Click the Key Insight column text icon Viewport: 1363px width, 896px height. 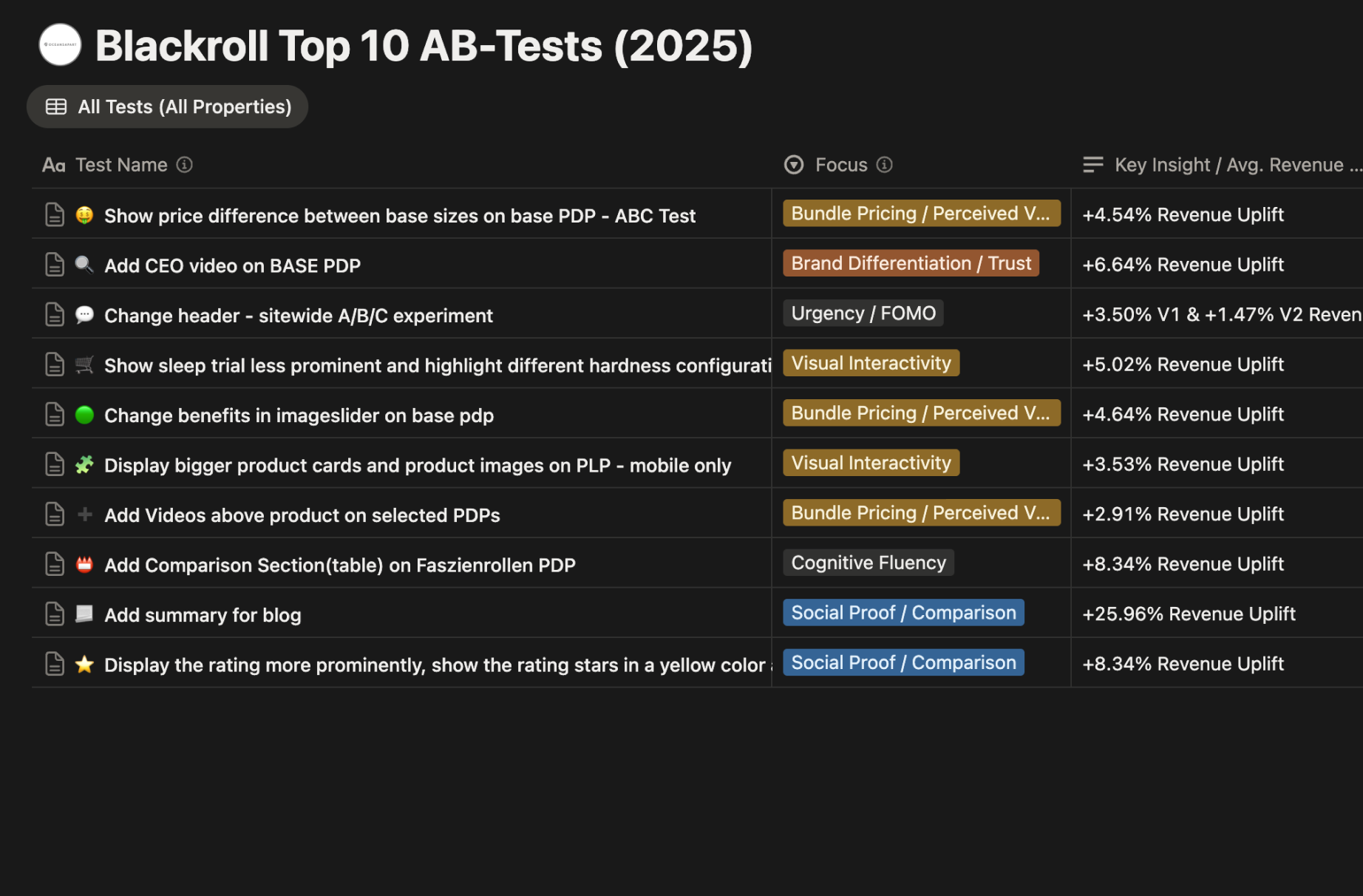click(1092, 165)
